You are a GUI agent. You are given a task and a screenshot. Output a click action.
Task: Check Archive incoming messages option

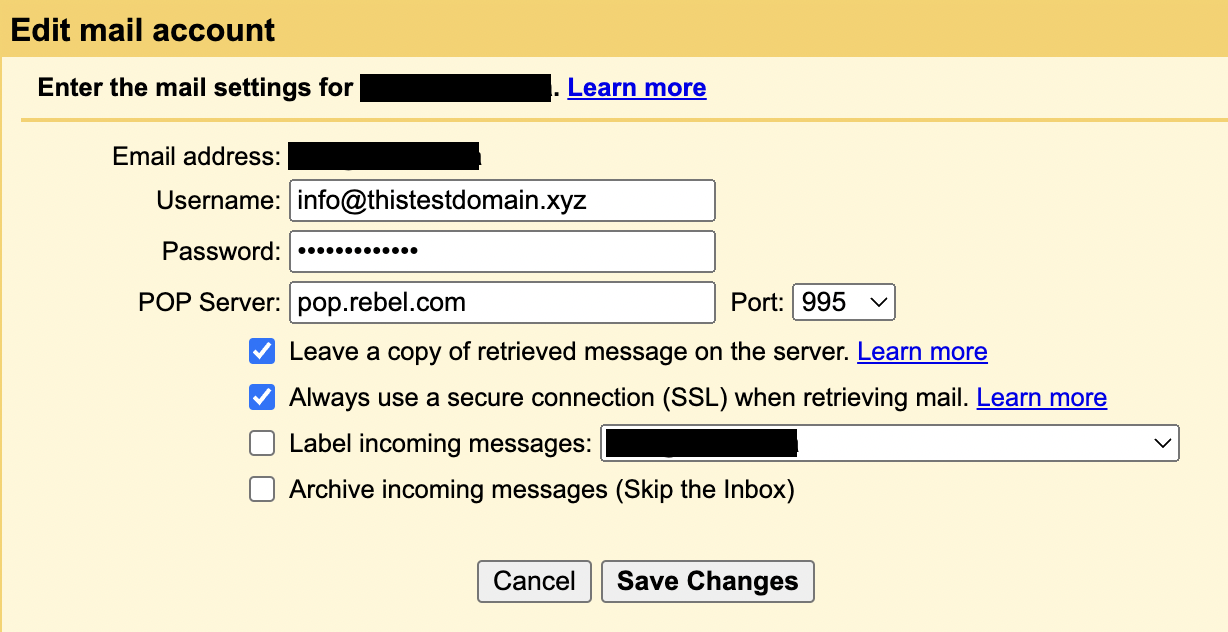pyautogui.click(x=262, y=489)
